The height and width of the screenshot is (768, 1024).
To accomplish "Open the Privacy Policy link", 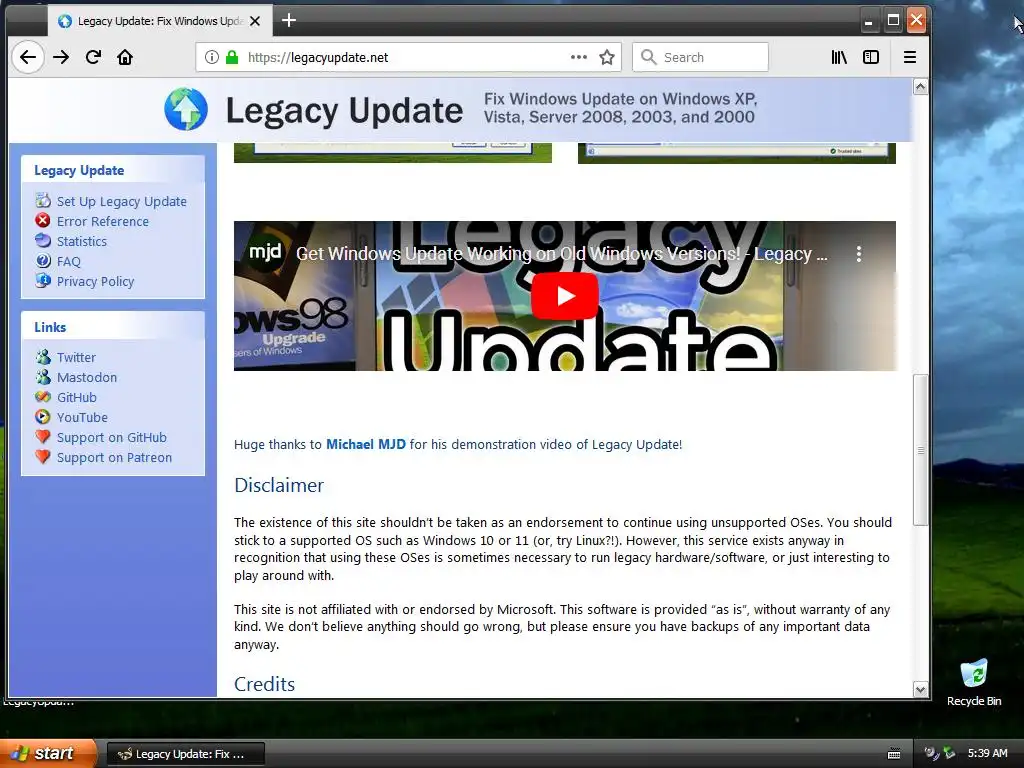I will (x=95, y=281).
